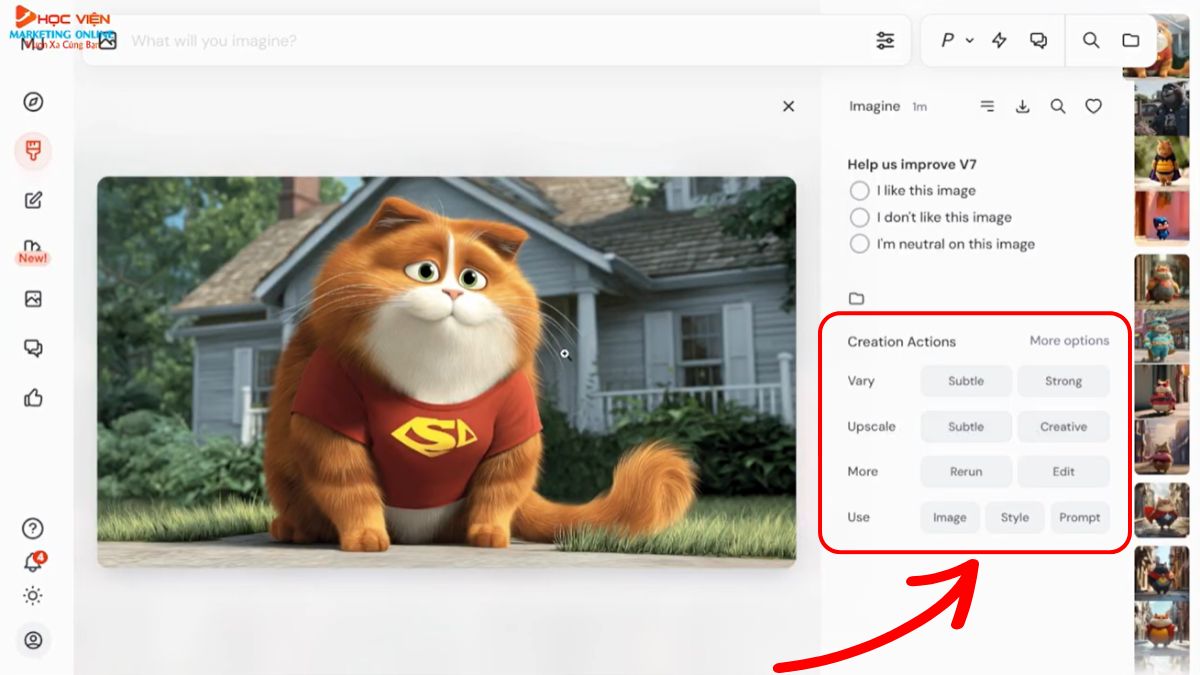The width and height of the screenshot is (1200, 675).
Task: Expand the personalization P dropdown
Action: (957, 40)
